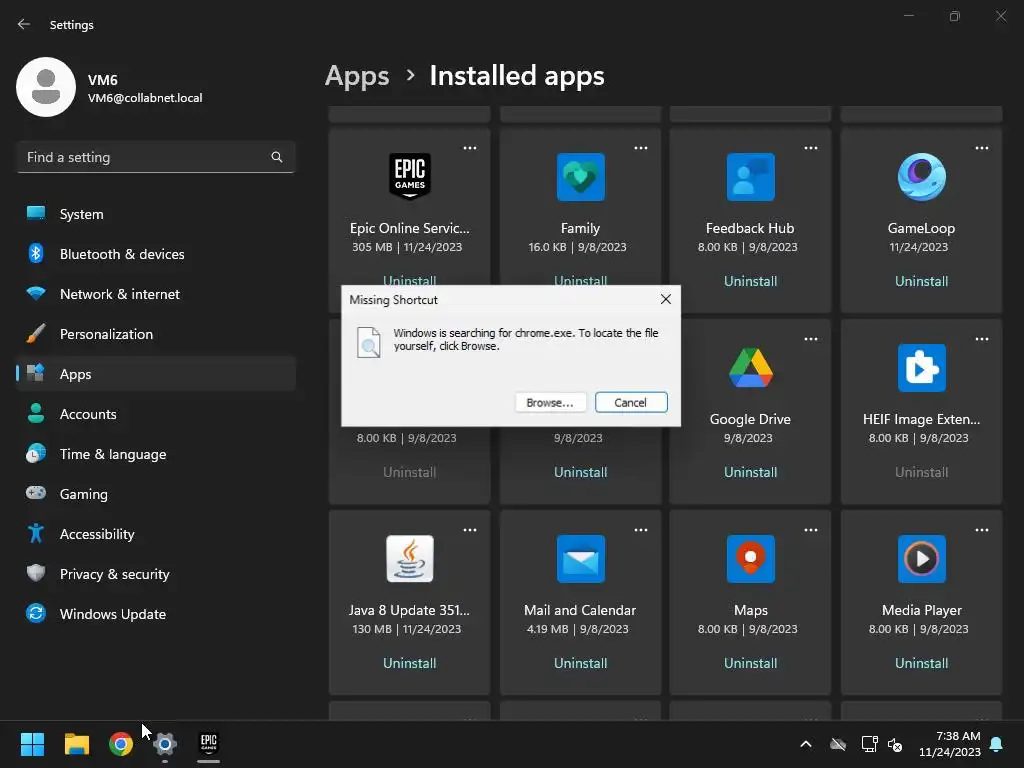This screenshot has width=1024, height=768.
Task: Click the HEIF Image Extension icon
Action: coord(921,368)
